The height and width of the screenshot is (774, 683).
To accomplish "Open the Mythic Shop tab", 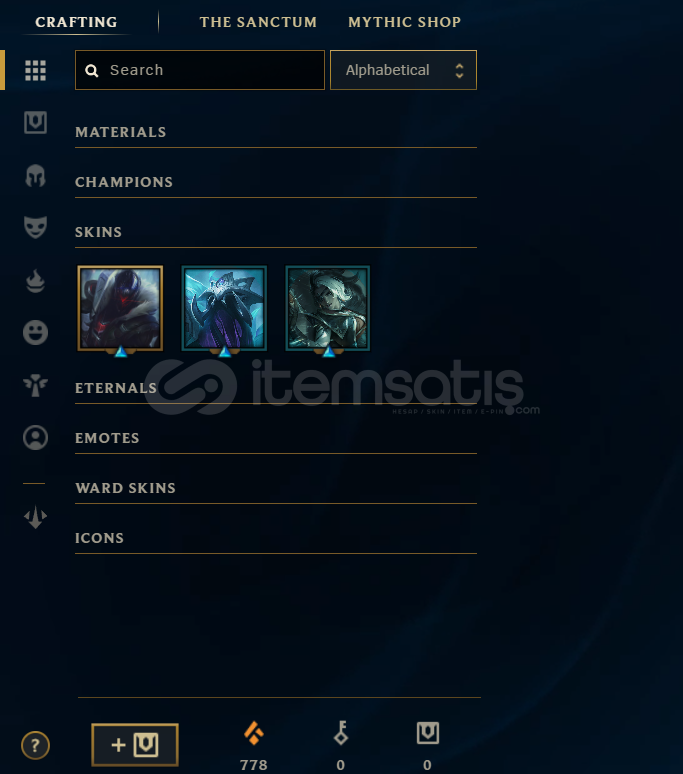I will (405, 22).
